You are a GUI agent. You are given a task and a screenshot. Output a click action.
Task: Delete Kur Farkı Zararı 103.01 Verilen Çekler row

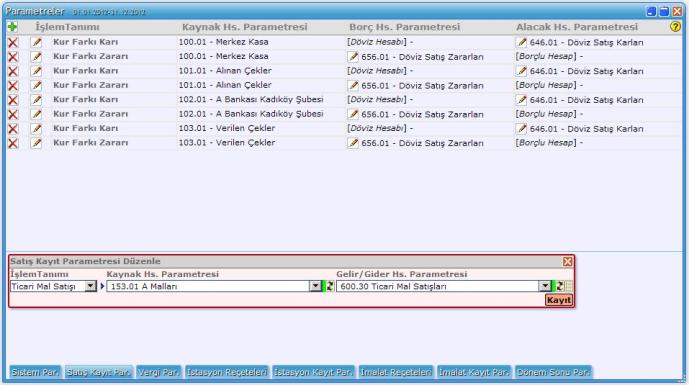pyautogui.click(x=13, y=143)
